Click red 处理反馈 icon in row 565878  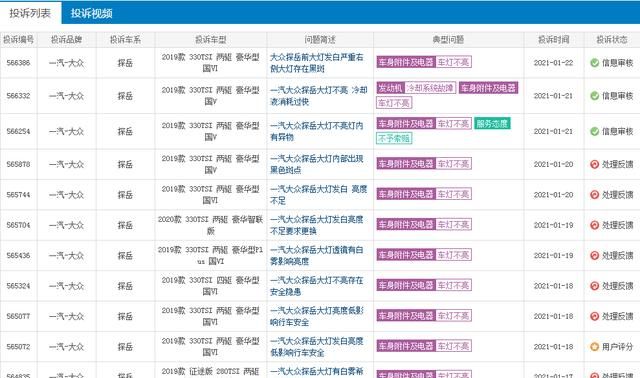coord(594,164)
